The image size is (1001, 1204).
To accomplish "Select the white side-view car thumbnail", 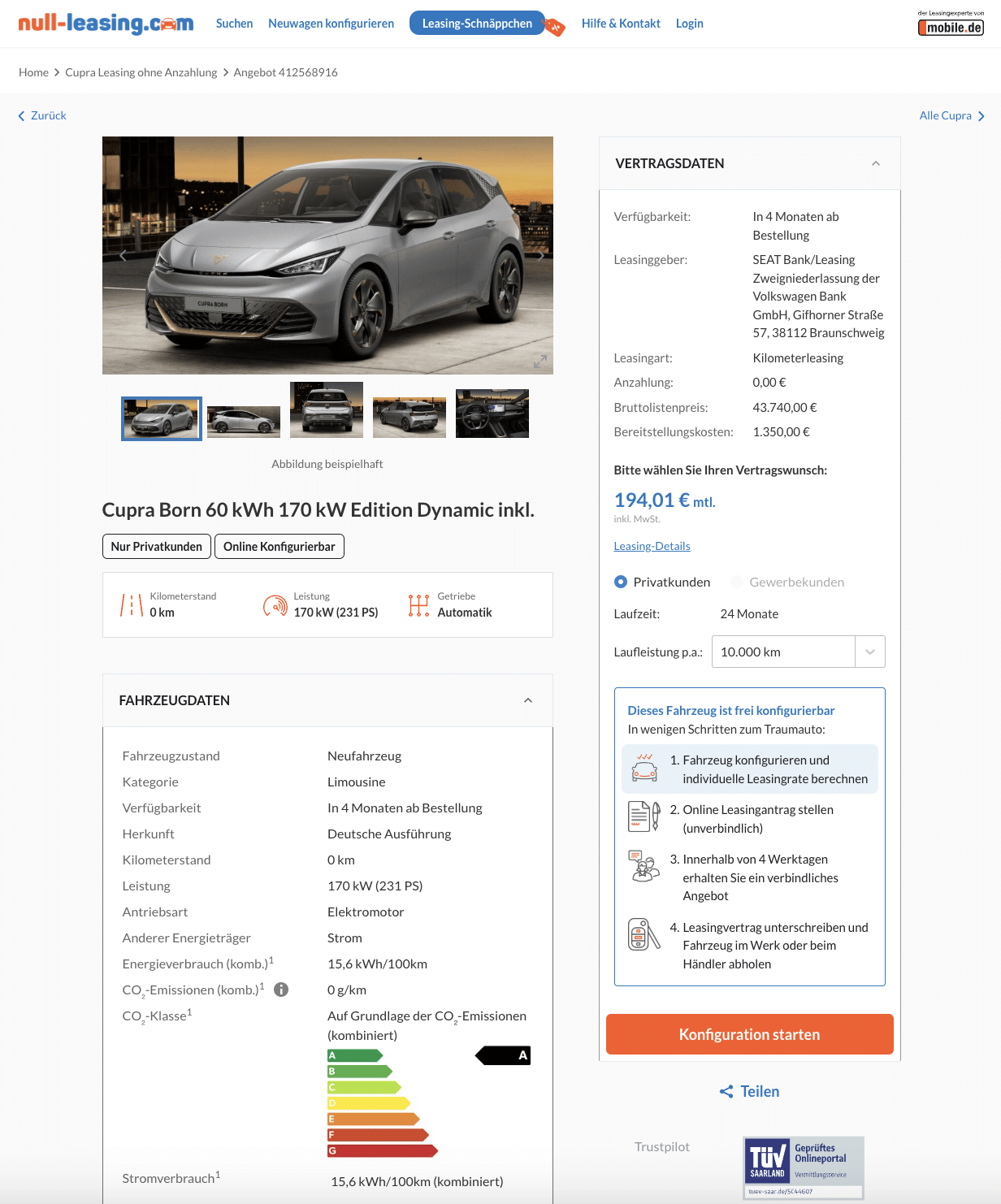I will click(244, 422).
